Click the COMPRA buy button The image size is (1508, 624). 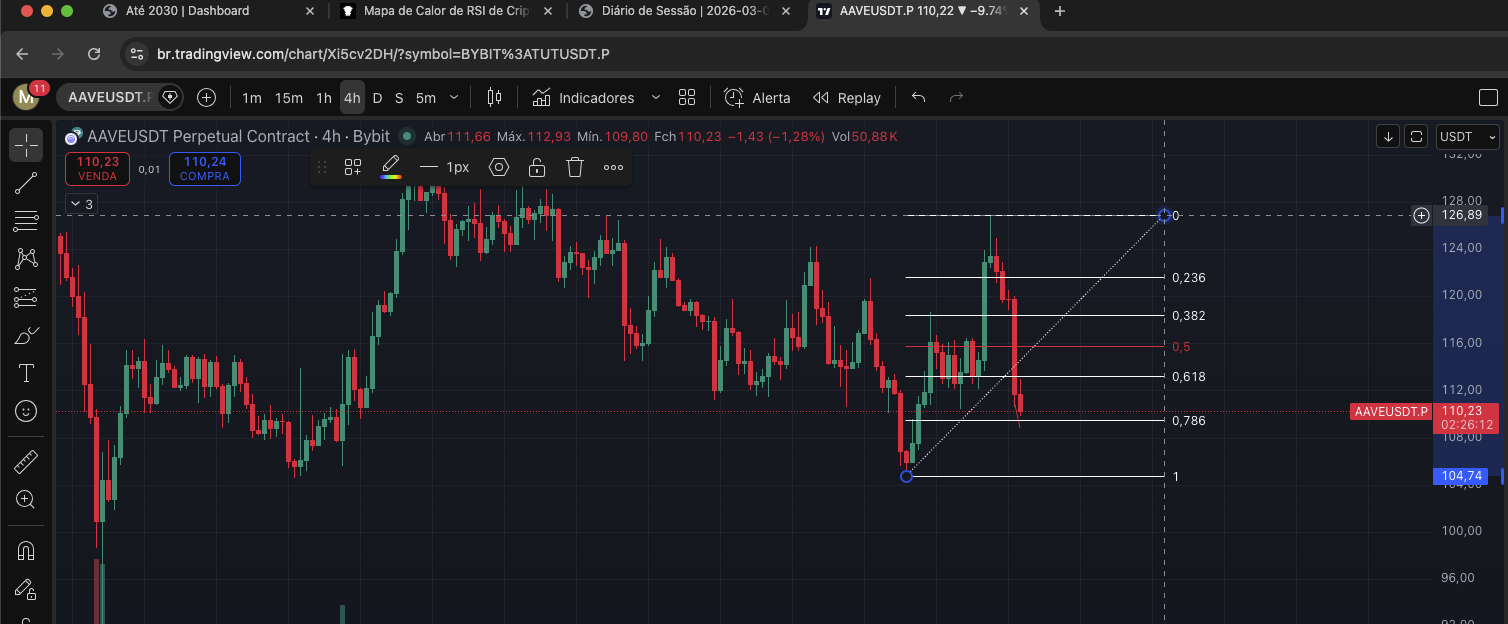(x=205, y=168)
